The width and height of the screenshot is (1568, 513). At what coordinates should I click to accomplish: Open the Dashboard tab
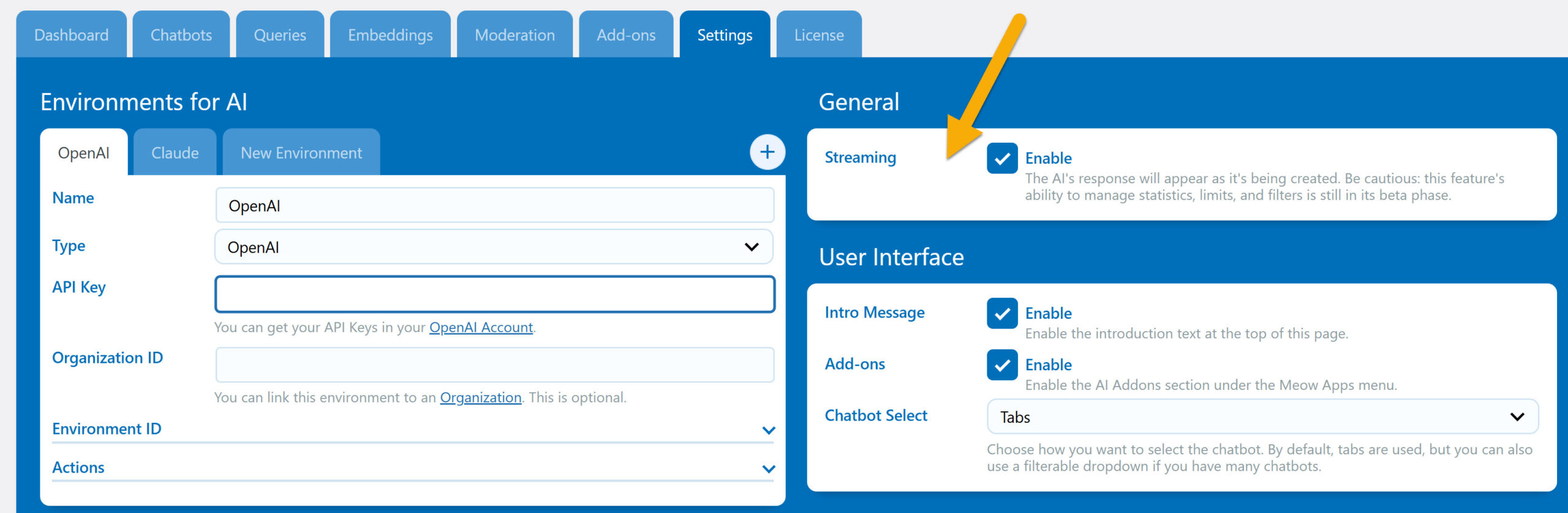click(72, 35)
